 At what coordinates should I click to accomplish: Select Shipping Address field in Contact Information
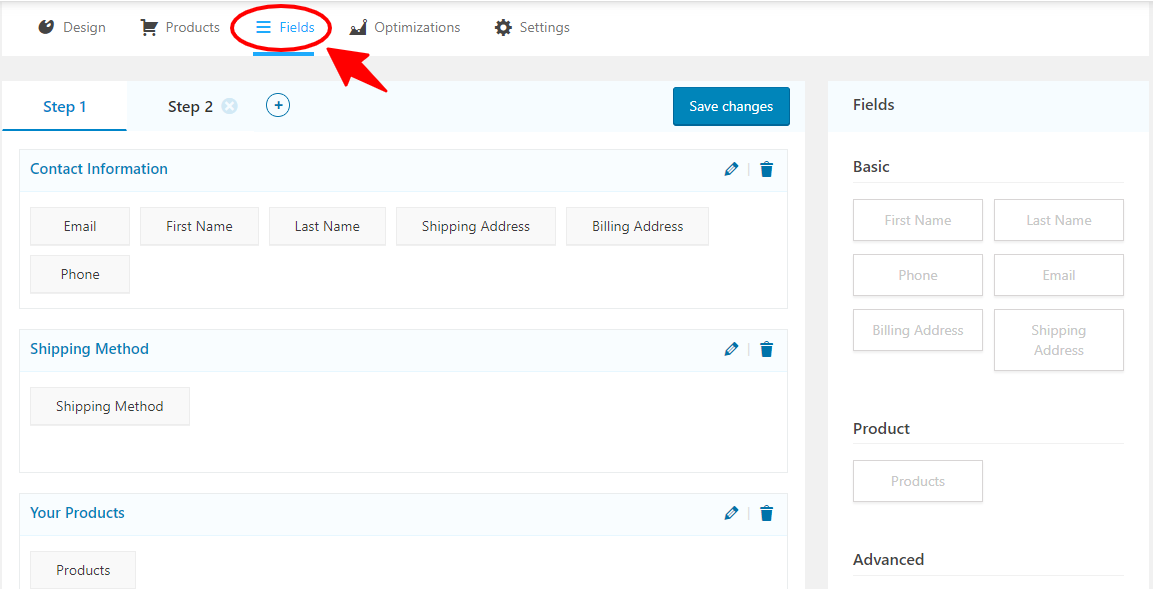[x=476, y=226]
